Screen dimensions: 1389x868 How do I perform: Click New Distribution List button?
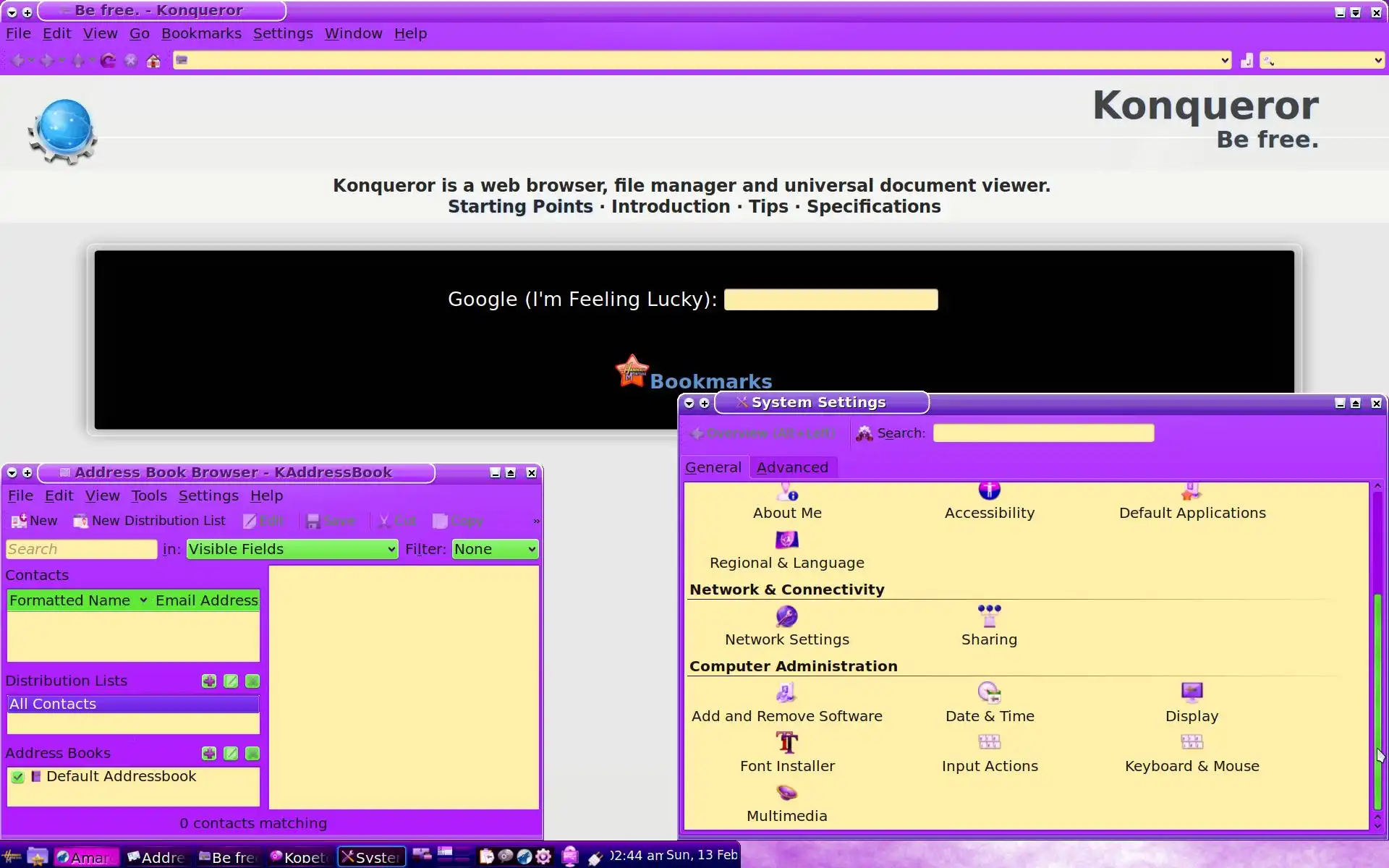150,521
